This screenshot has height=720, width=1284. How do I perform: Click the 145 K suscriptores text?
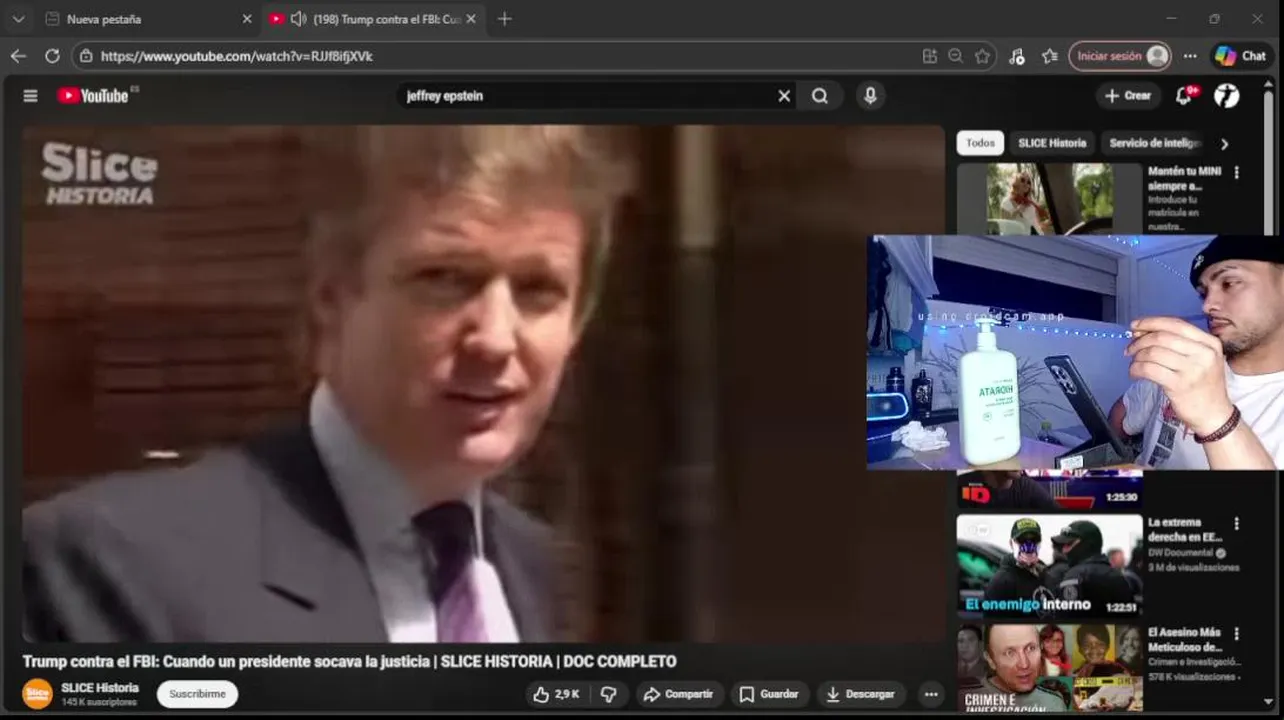[99, 703]
